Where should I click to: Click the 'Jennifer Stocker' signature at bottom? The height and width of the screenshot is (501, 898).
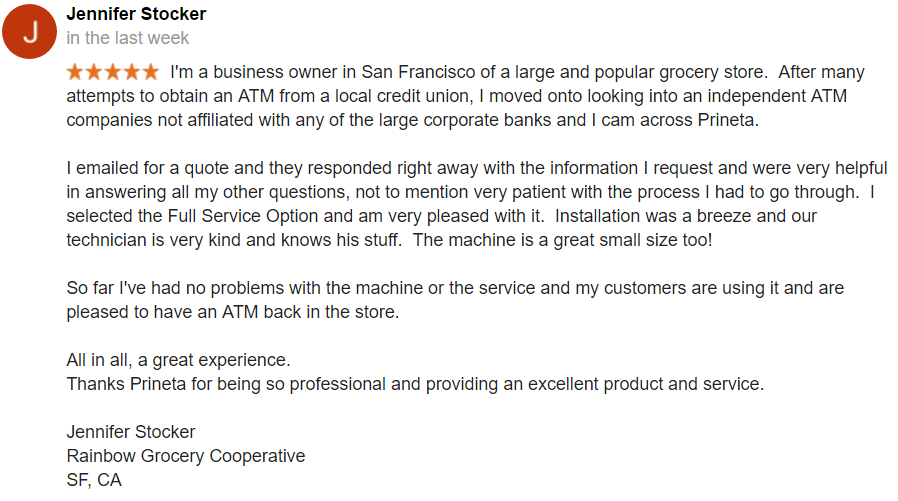coord(131,432)
